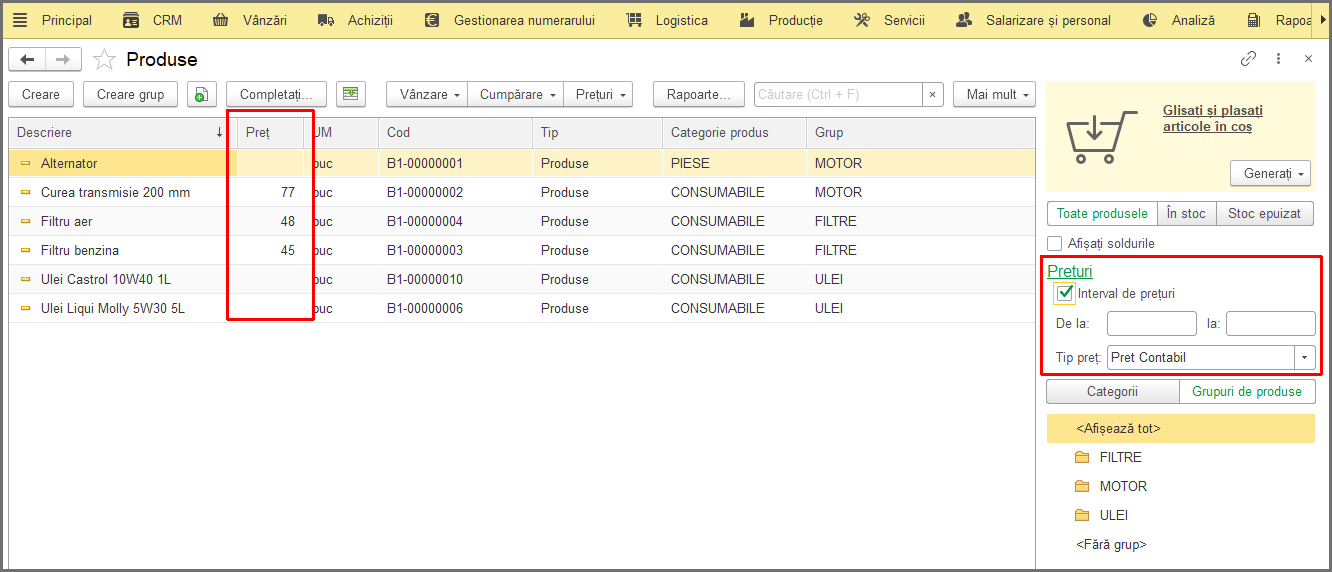
Task: Open the three-dot options menu
Action: [1278, 59]
